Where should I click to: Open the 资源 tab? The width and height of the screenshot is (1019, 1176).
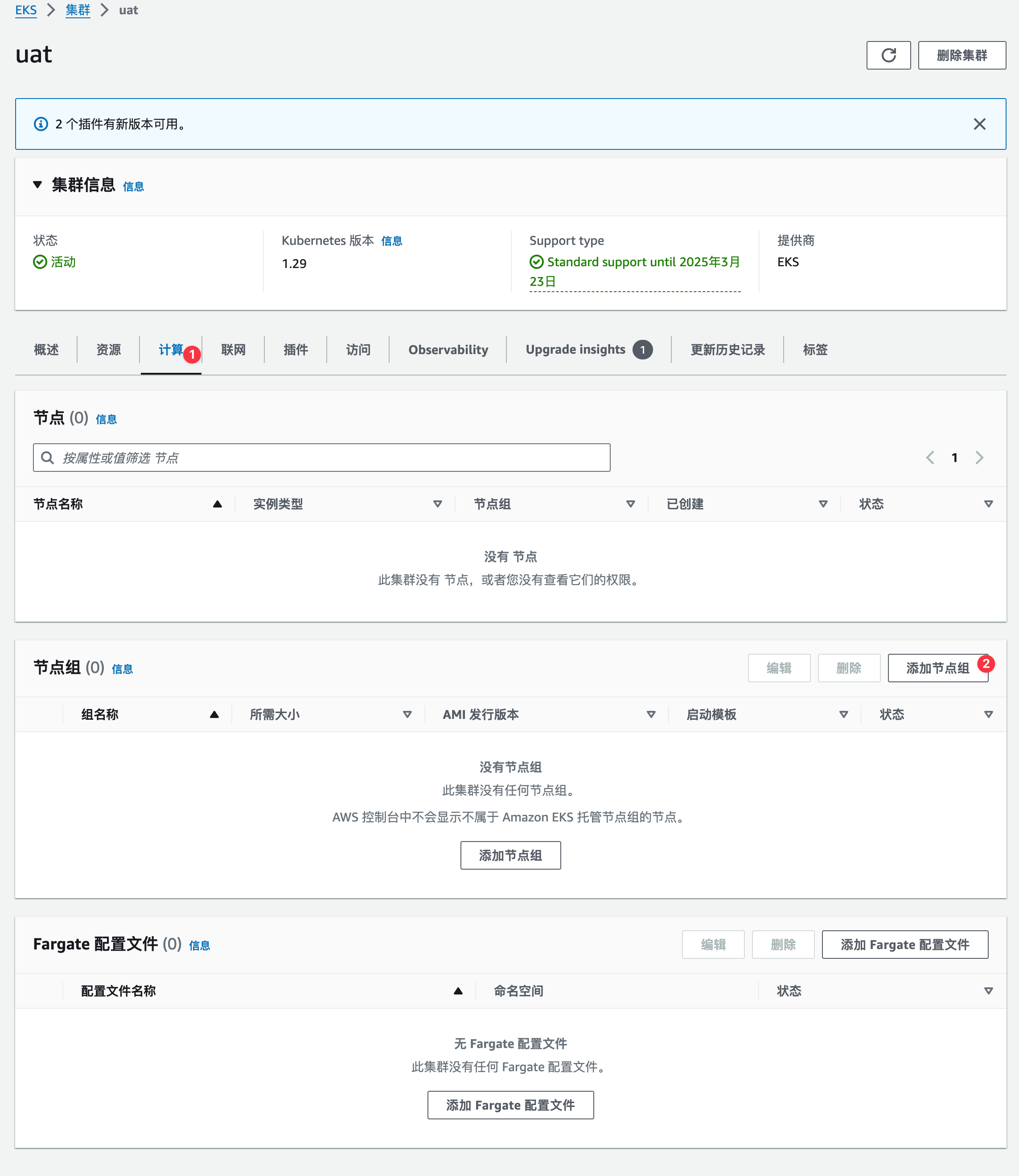(109, 350)
